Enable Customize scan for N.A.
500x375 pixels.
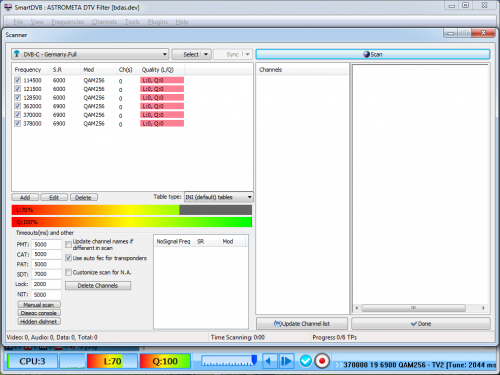coord(68,272)
